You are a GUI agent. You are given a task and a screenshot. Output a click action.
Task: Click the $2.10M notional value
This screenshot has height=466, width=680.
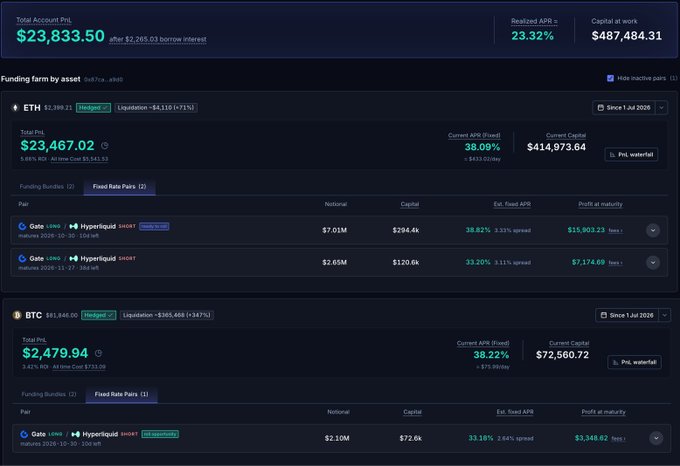point(337,438)
